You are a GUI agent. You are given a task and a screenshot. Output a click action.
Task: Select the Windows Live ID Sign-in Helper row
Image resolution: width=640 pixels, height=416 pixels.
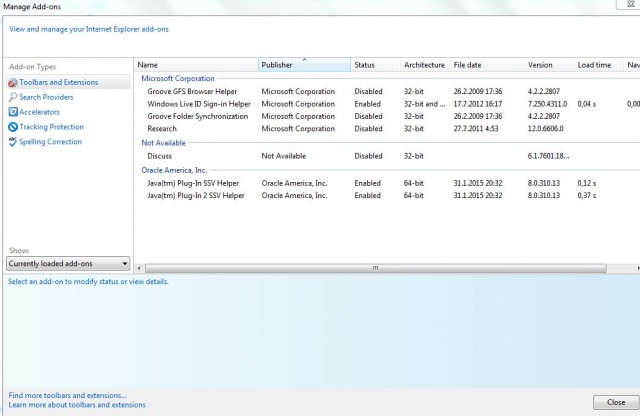pyautogui.click(x=388, y=104)
